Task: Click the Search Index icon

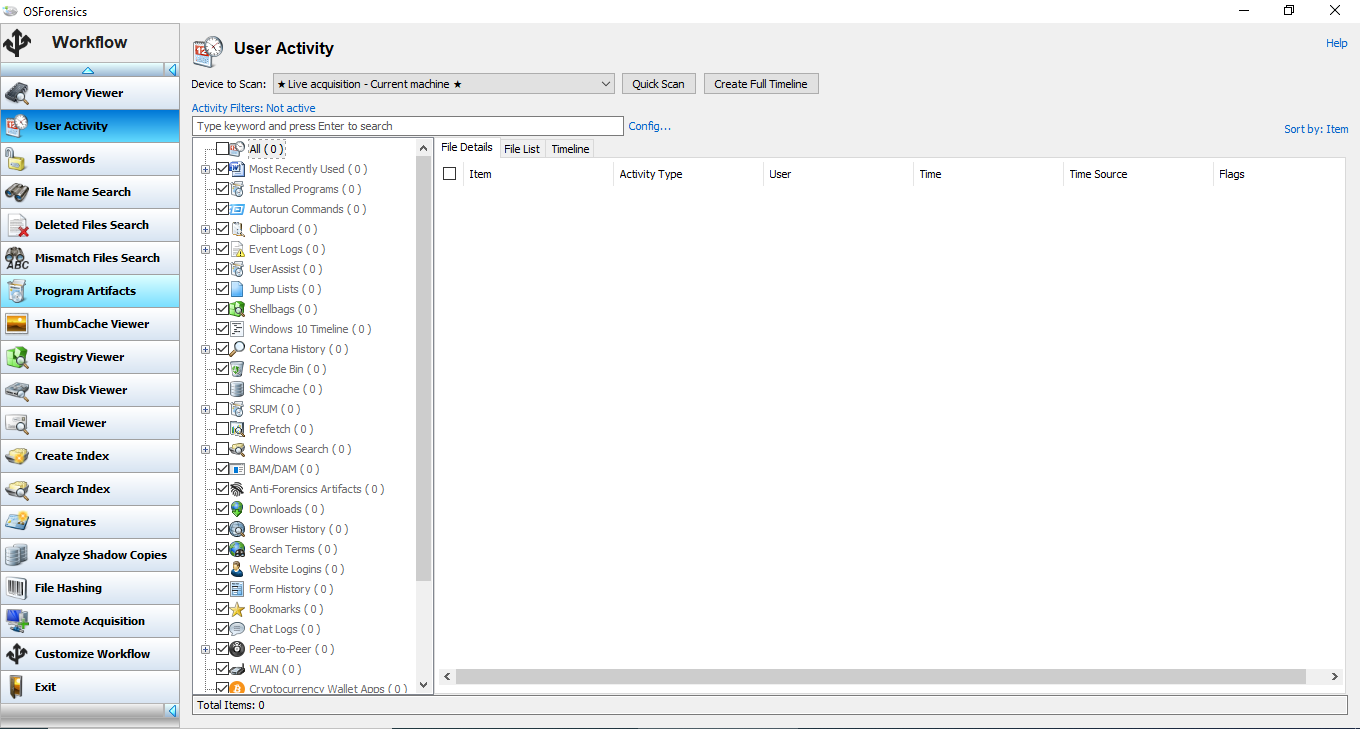Action: [x=17, y=489]
